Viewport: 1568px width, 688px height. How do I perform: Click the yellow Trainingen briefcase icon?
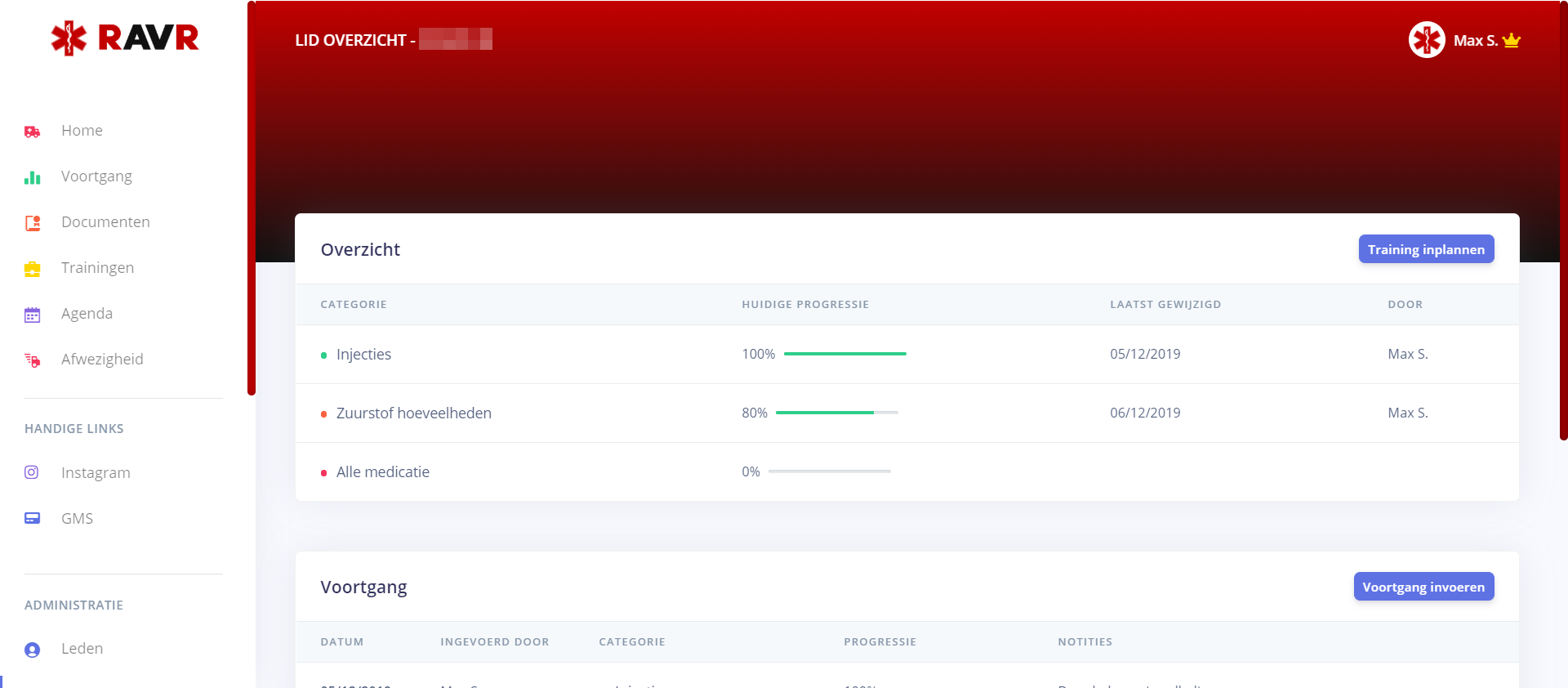click(32, 269)
